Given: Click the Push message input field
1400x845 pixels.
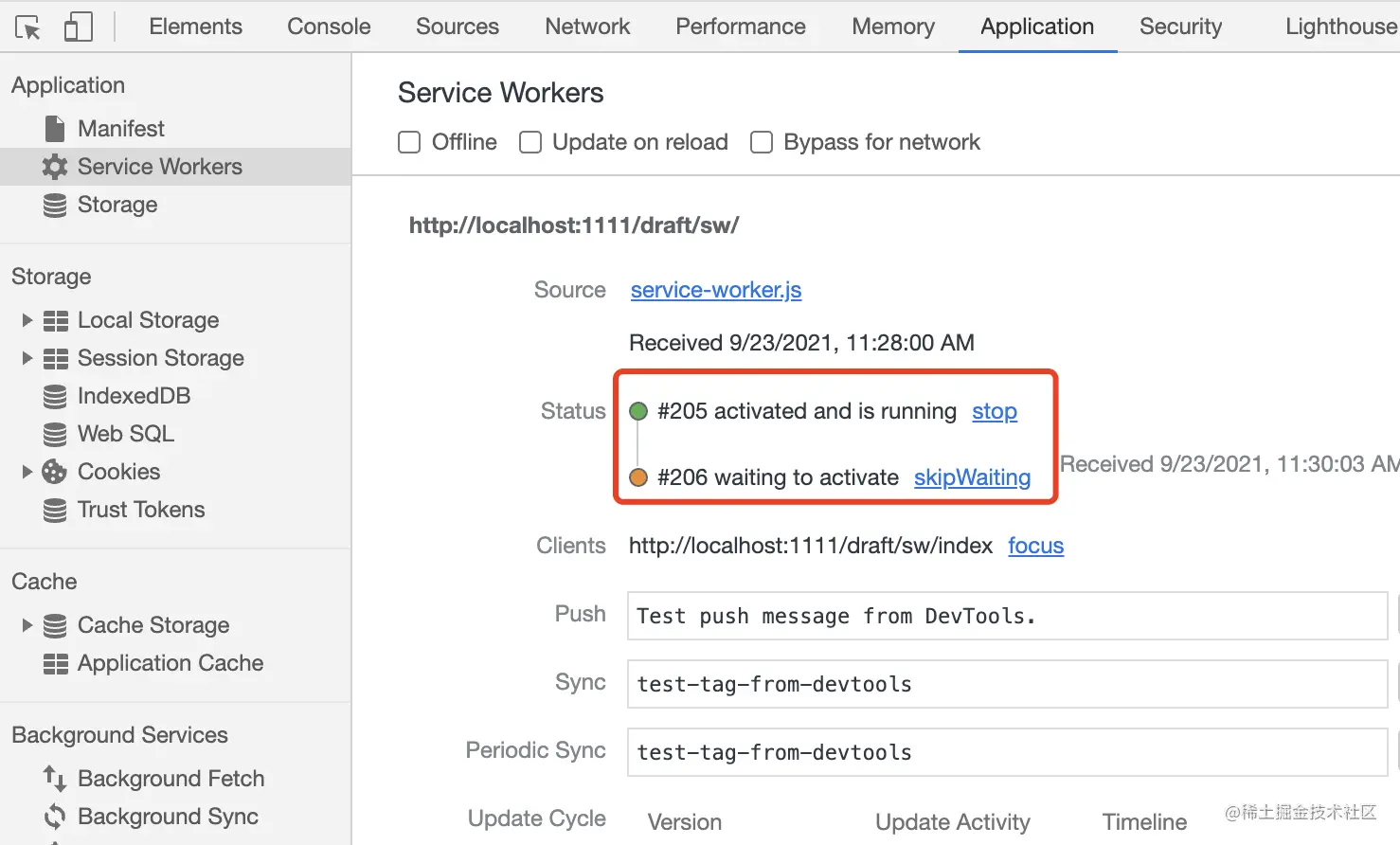Looking at the screenshot, I should [1007, 616].
